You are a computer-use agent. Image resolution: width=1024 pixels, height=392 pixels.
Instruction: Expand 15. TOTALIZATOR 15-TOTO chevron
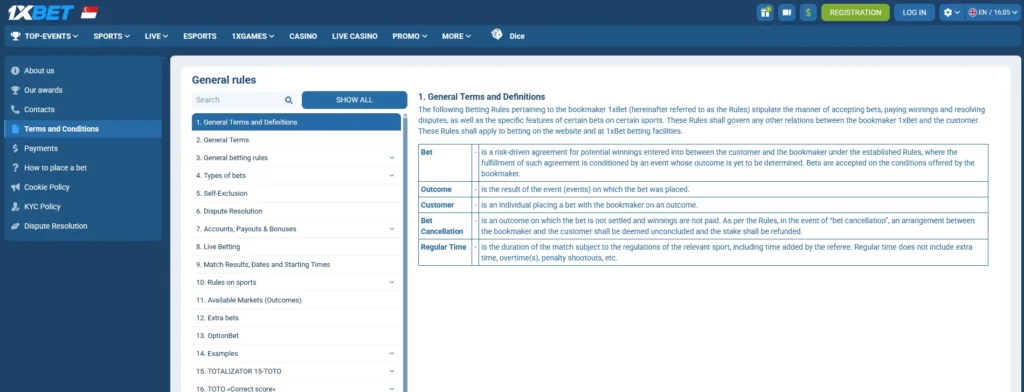(x=392, y=371)
